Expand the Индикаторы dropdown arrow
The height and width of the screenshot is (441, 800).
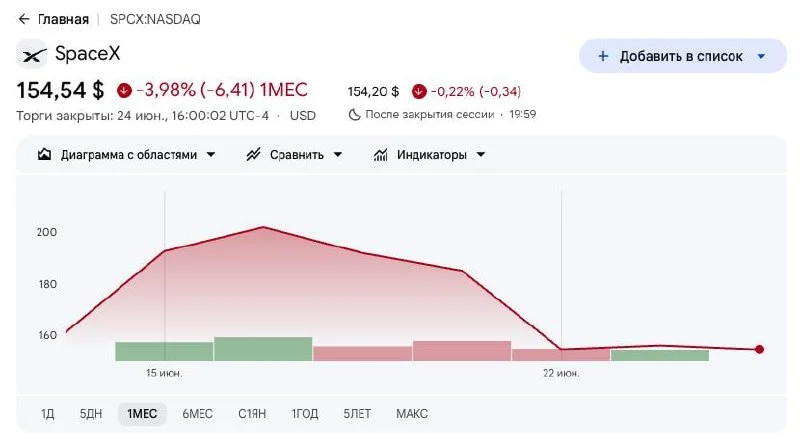pyautogui.click(x=481, y=155)
